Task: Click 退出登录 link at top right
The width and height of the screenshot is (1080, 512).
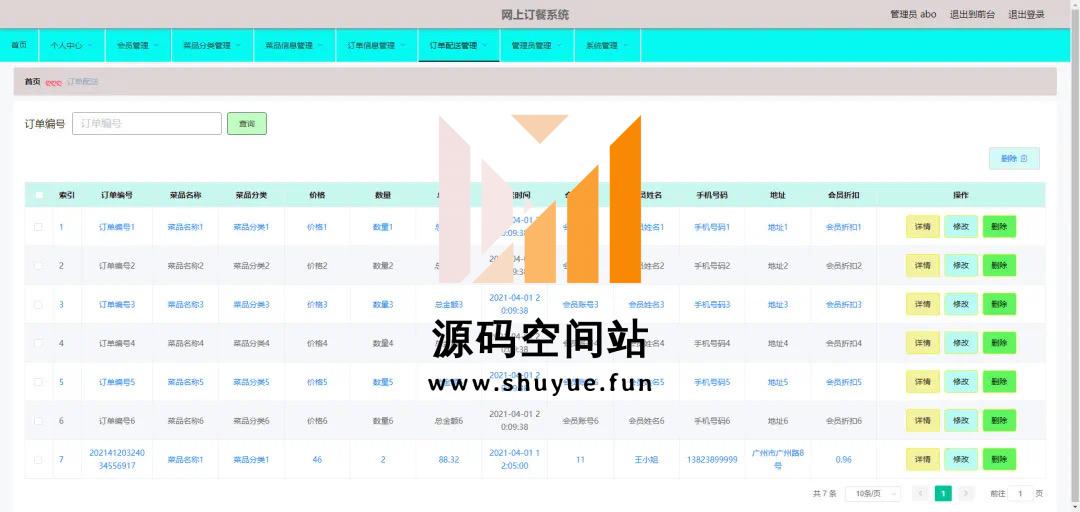Action: [1026, 14]
